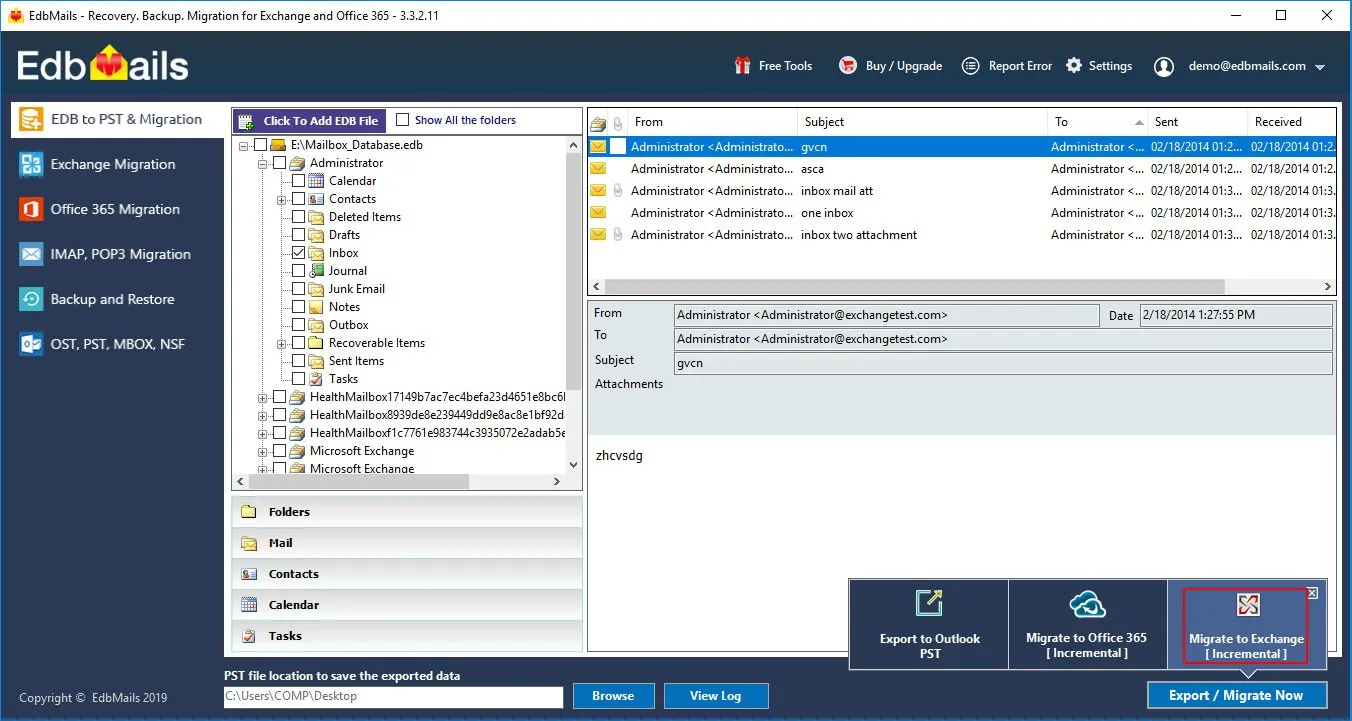Screen dimensions: 1352x721
Task: Open the Folders panel section
Action: click(x=407, y=512)
